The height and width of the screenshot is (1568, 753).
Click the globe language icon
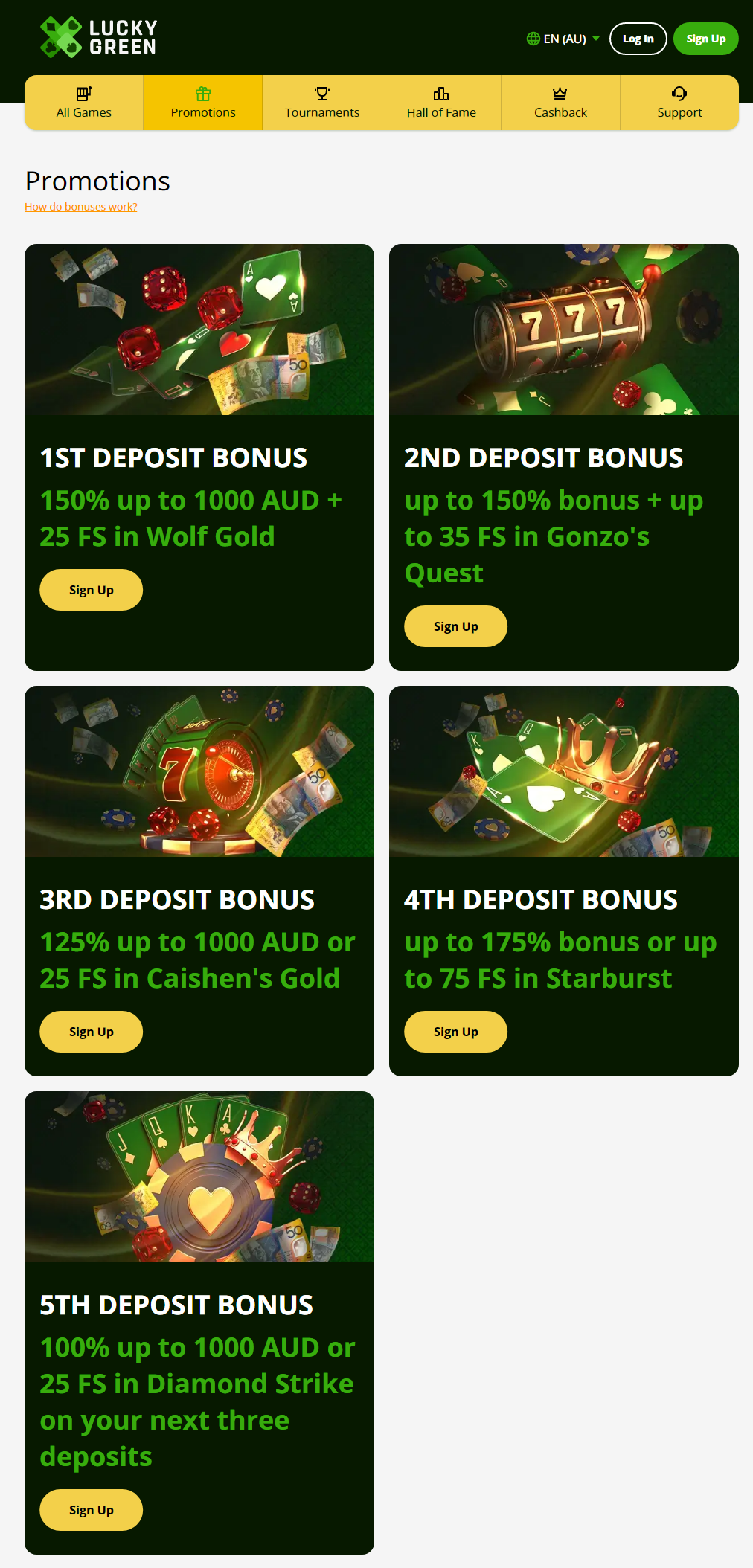533,39
